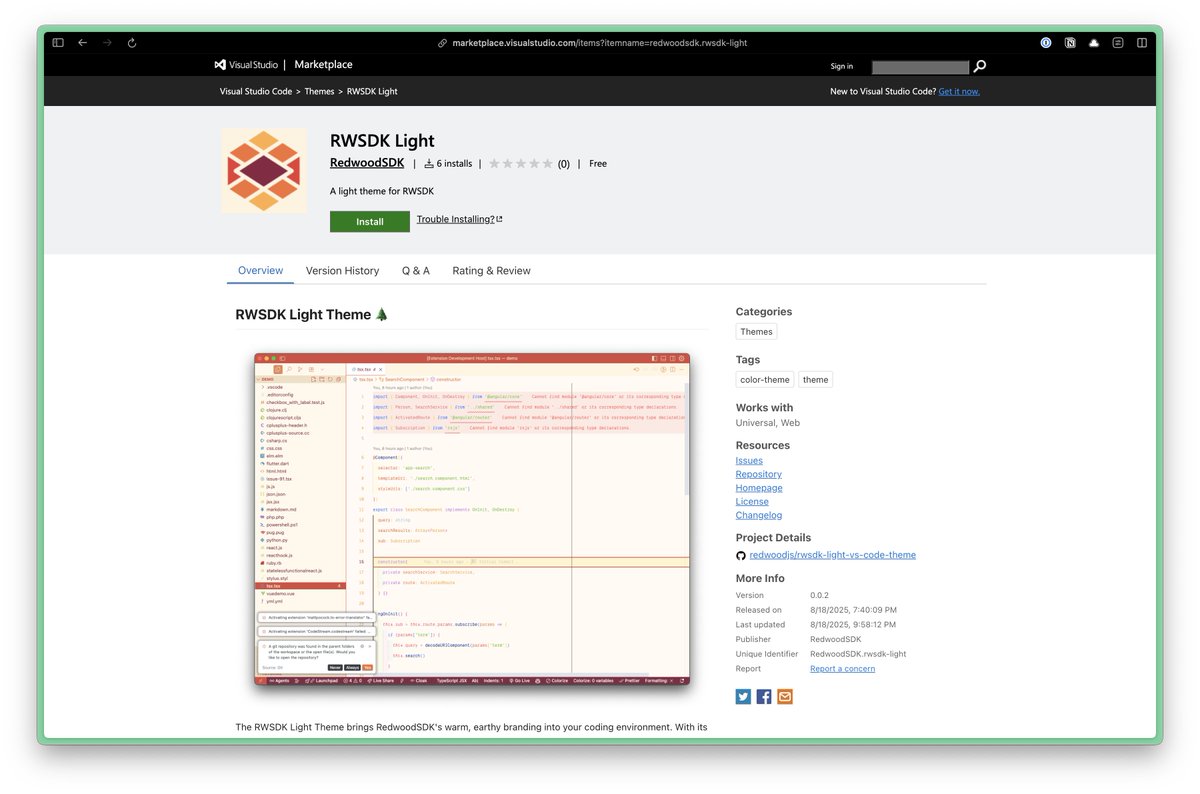Image resolution: width=1200 pixels, height=794 pixels.
Task: Open Themes breadcrumb
Action: coord(319,91)
